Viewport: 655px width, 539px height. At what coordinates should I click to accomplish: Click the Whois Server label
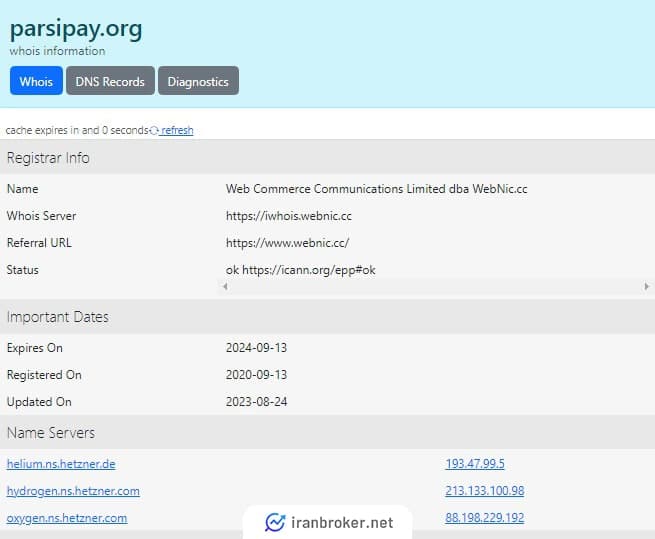[41, 216]
